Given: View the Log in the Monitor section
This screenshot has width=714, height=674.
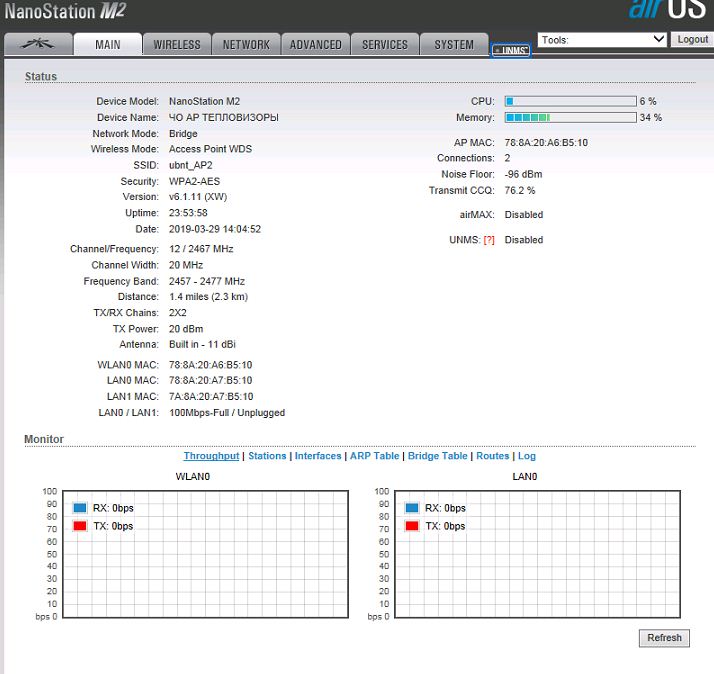Looking at the screenshot, I should [527, 456].
